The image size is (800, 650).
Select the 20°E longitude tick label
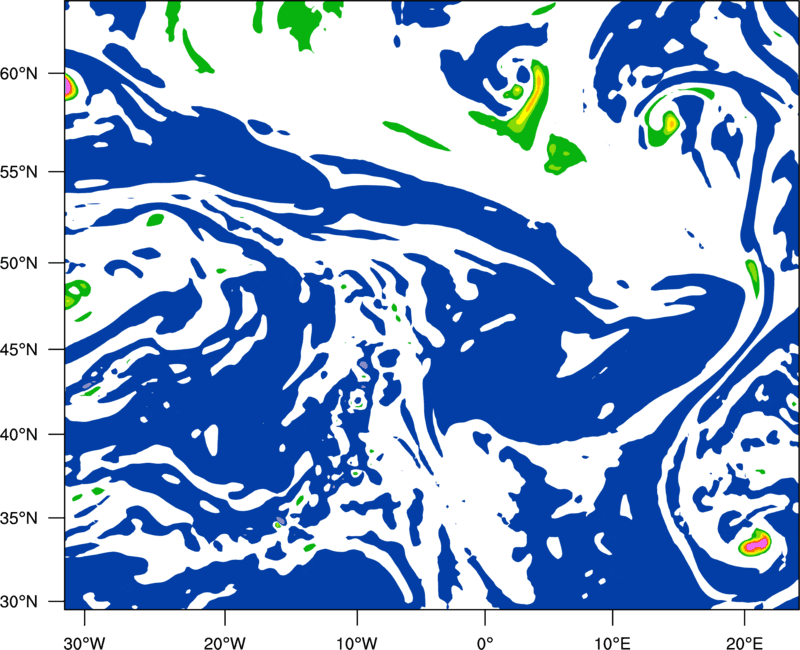coord(744,643)
